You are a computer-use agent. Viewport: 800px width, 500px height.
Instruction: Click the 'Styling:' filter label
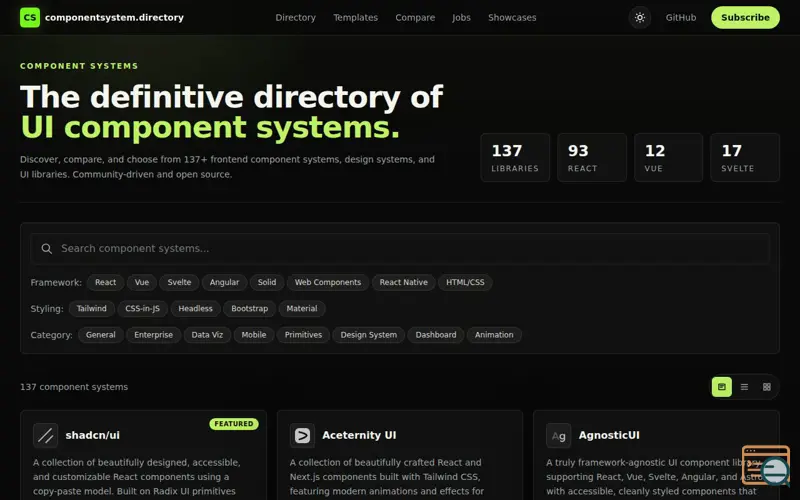47,309
